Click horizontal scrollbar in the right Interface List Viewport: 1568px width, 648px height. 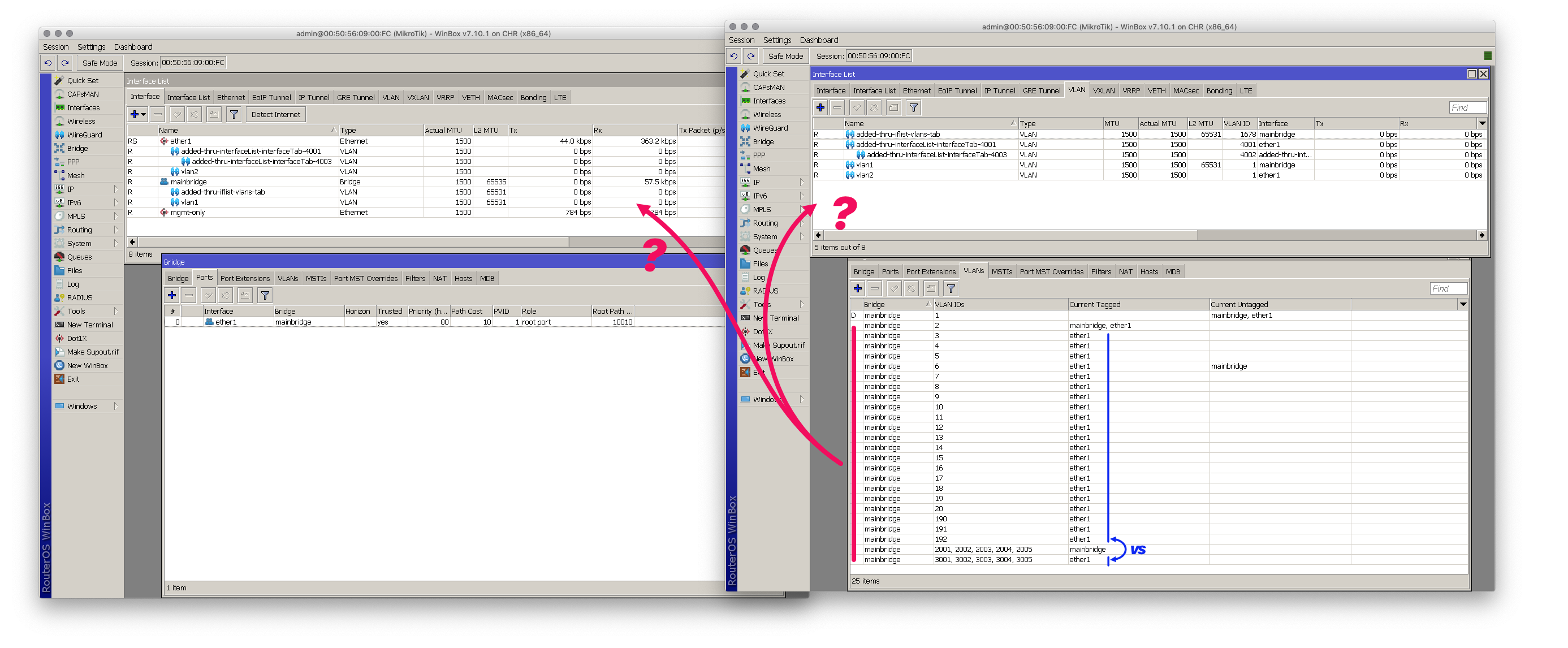click(x=1010, y=235)
